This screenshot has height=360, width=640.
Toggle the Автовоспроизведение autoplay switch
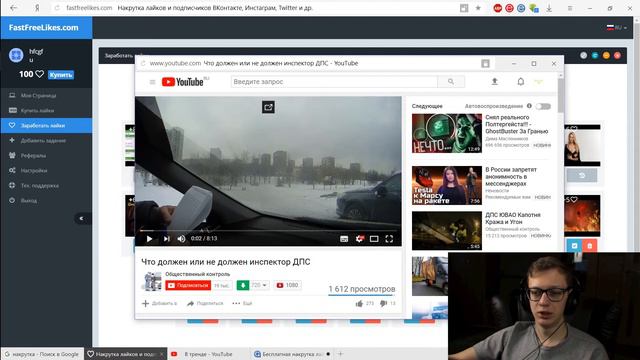pos(543,106)
